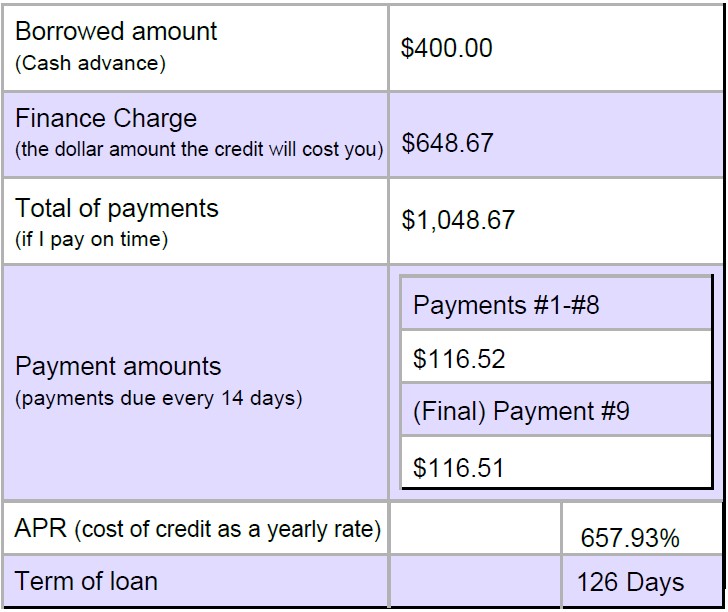Click the Payments #1-#8 header cell
This screenshot has width=728, height=612.
pos(556,305)
